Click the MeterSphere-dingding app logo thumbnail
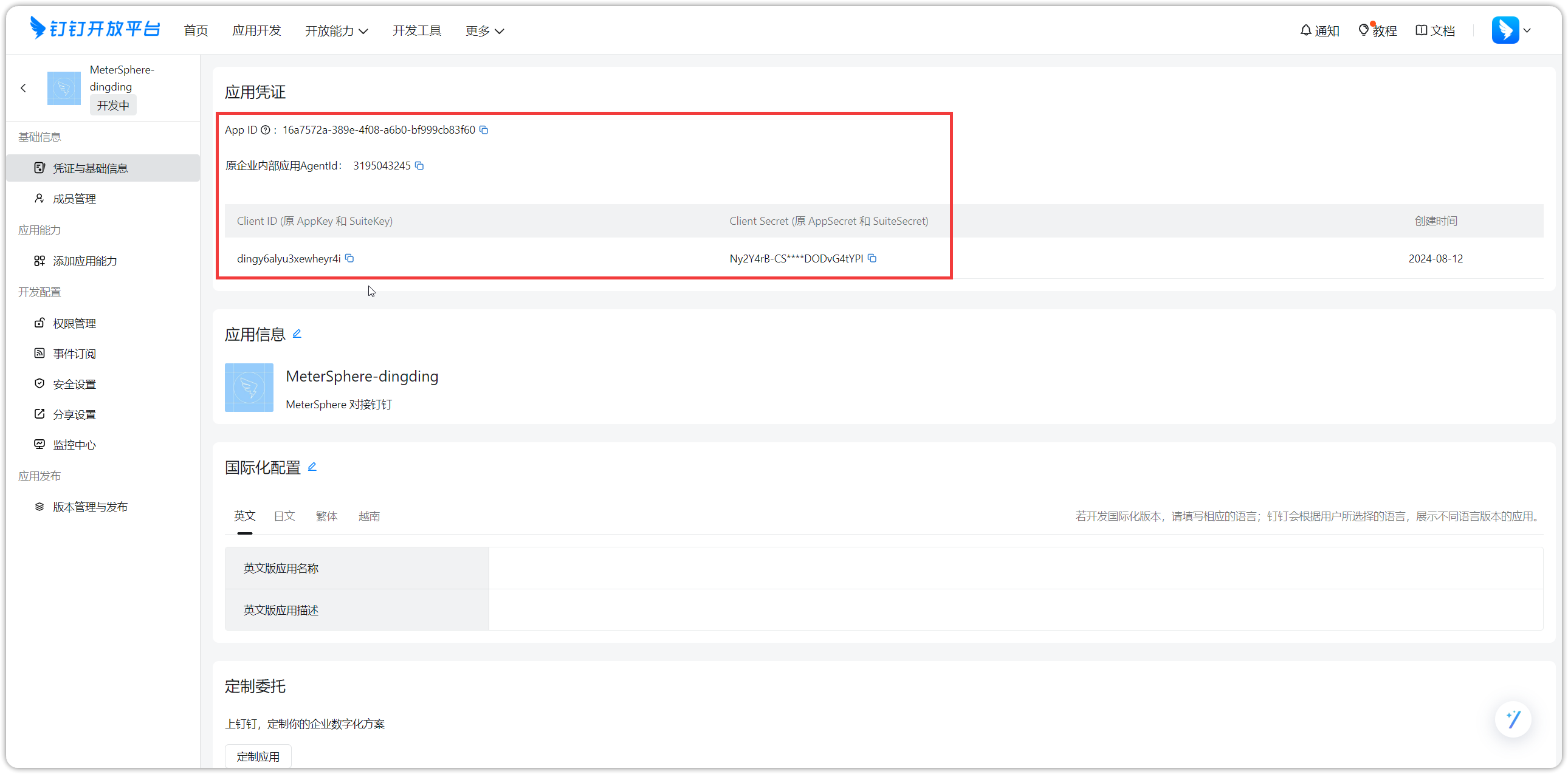 [249, 388]
